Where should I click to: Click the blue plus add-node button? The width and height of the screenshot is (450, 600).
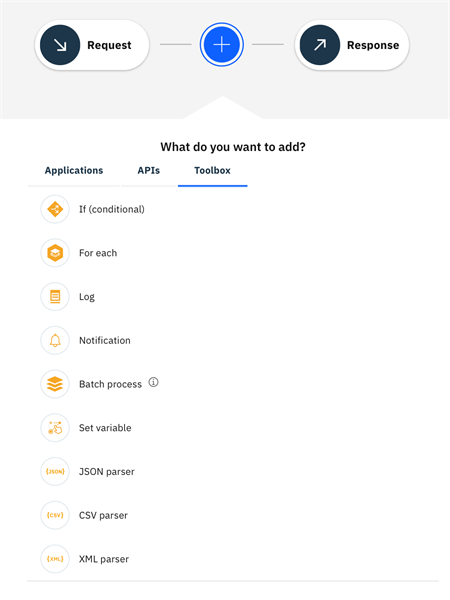point(222,45)
